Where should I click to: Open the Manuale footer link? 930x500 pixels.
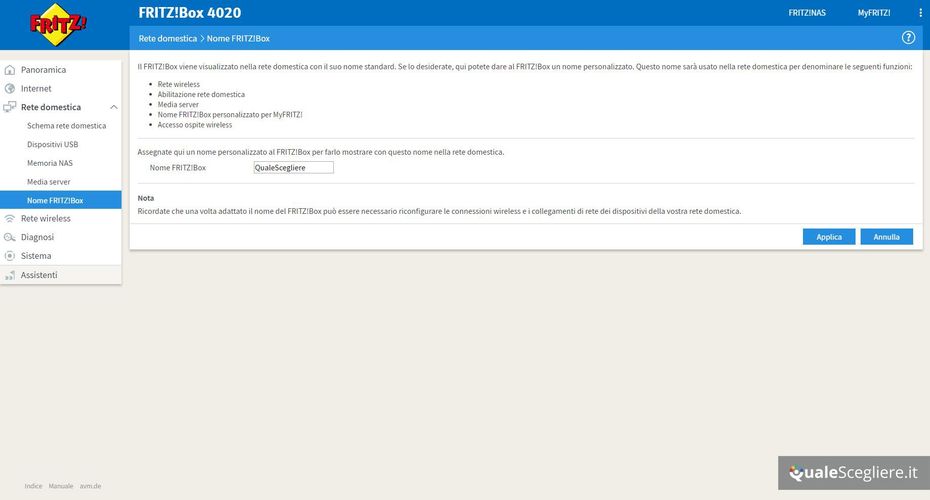pyautogui.click(x=61, y=486)
